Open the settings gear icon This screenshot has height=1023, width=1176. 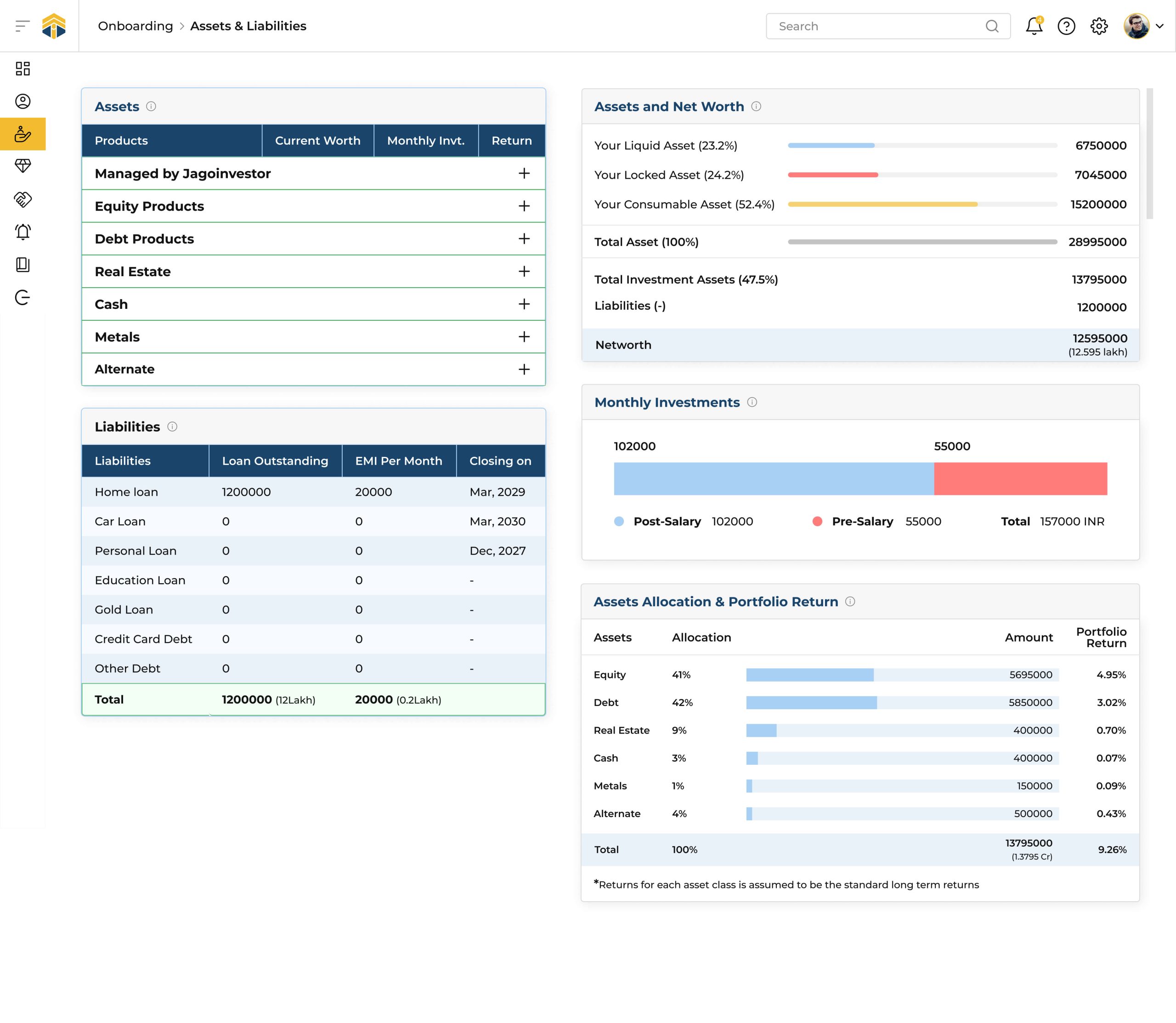(x=1098, y=26)
